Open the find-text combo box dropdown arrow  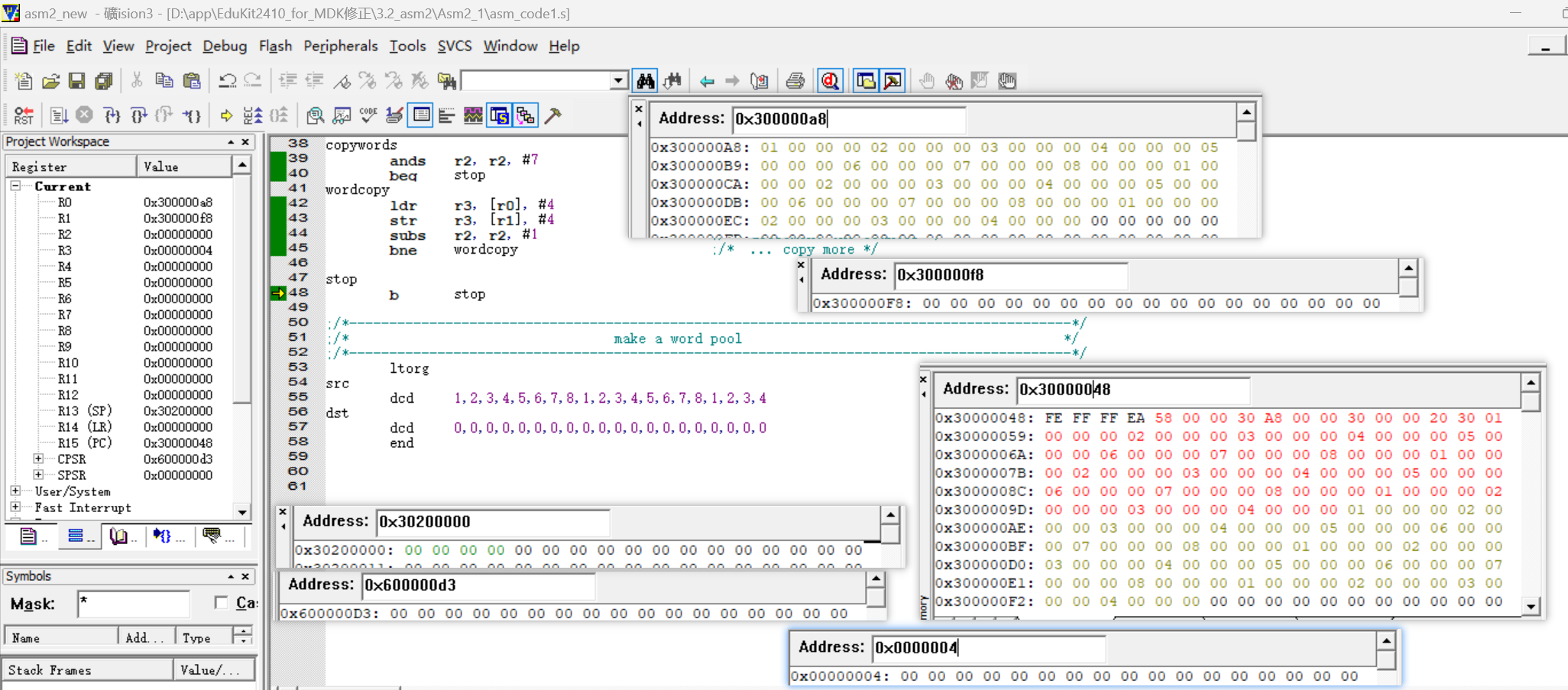click(618, 81)
